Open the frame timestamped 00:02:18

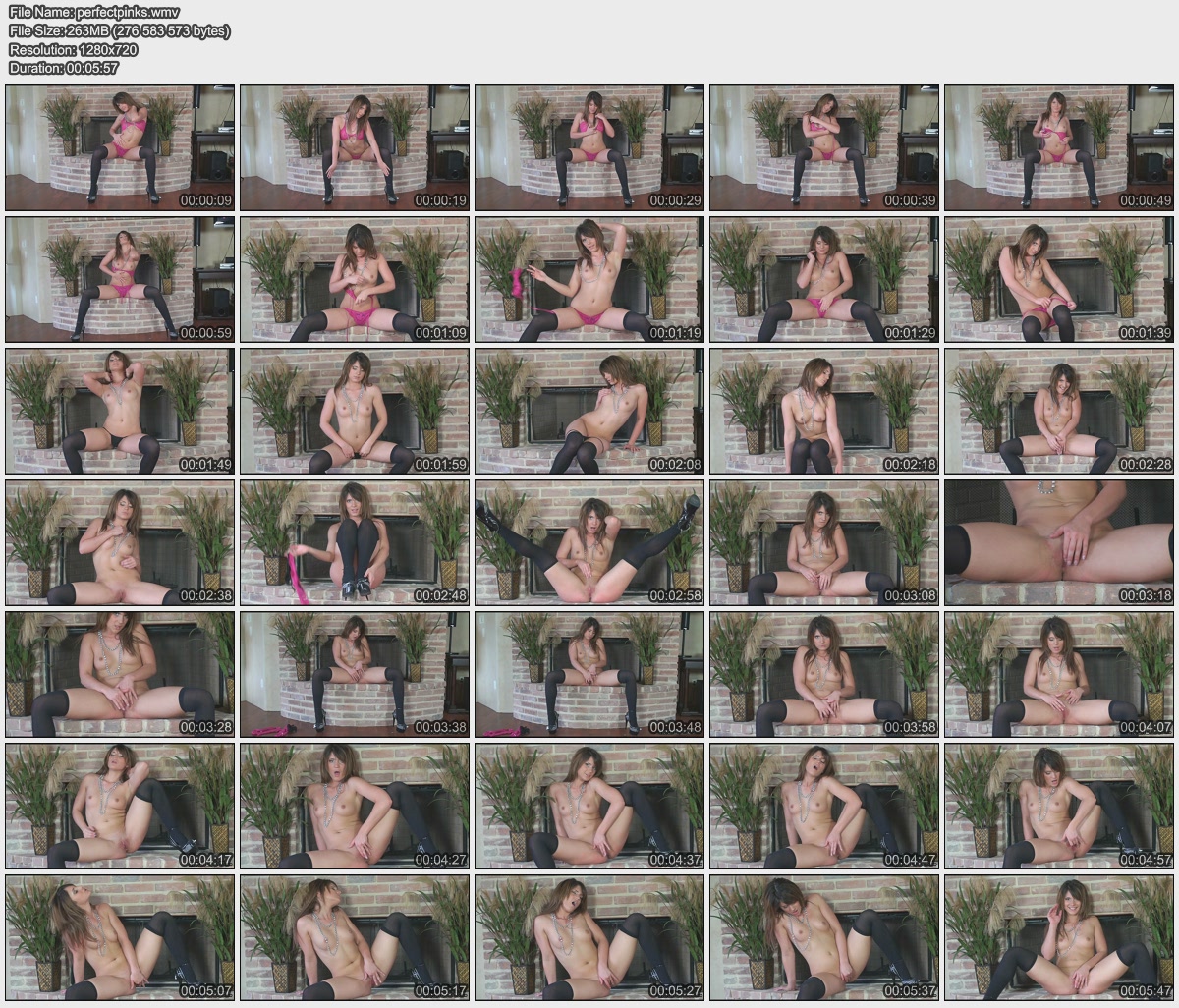pyautogui.click(x=824, y=411)
